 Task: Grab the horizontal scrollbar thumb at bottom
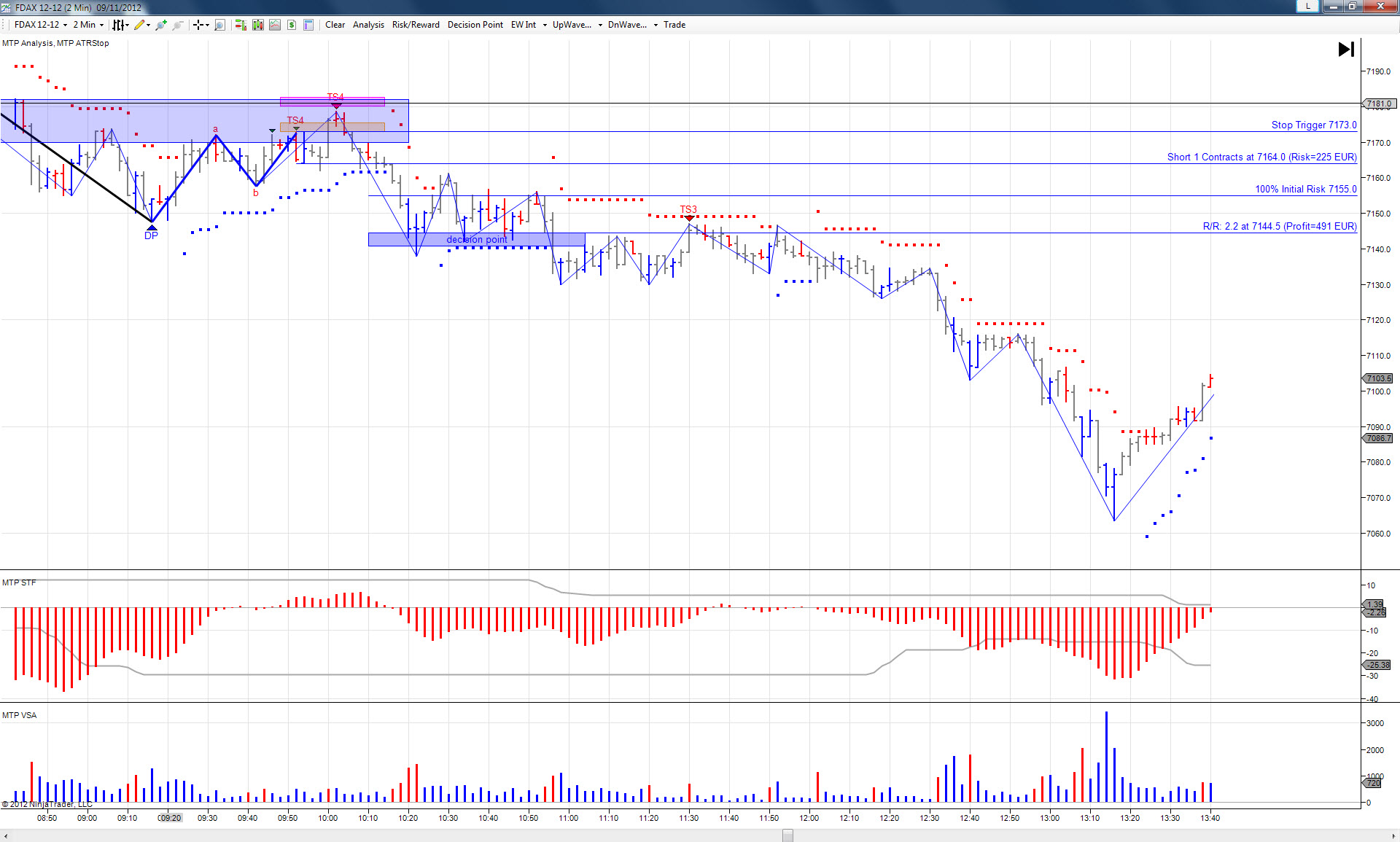click(x=787, y=835)
